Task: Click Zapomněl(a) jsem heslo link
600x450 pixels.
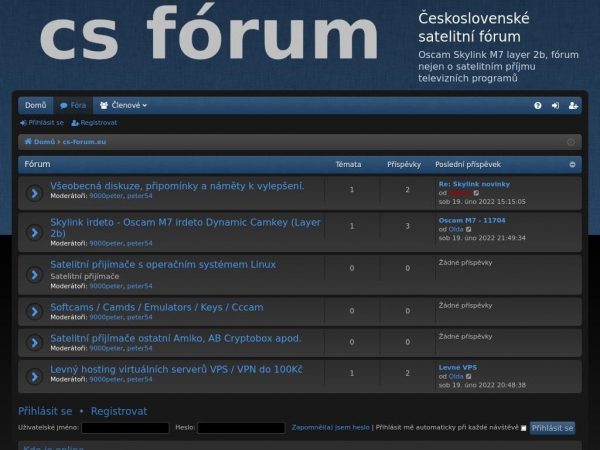Action: coord(331,427)
